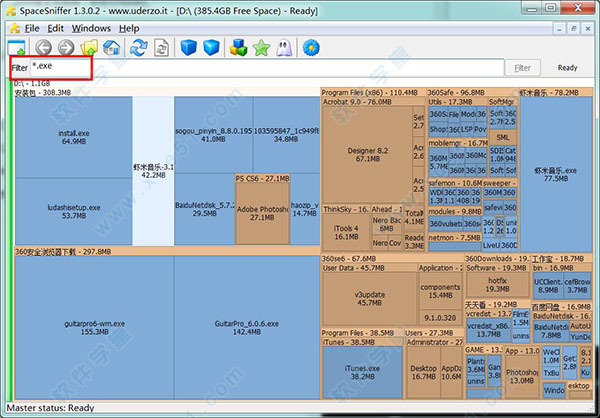Perform new master scan blue arrows icon
This screenshot has width=600, height=418.
tap(139, 48)
